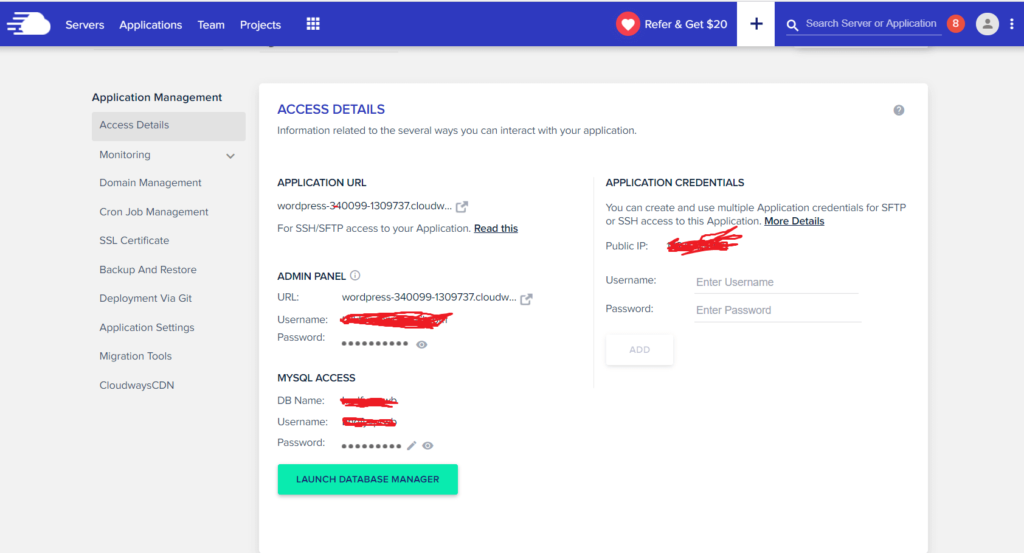Open the More Details link
Image resolution: width=1024 pixels, height=553 pixels.
[x=794, y=221]
